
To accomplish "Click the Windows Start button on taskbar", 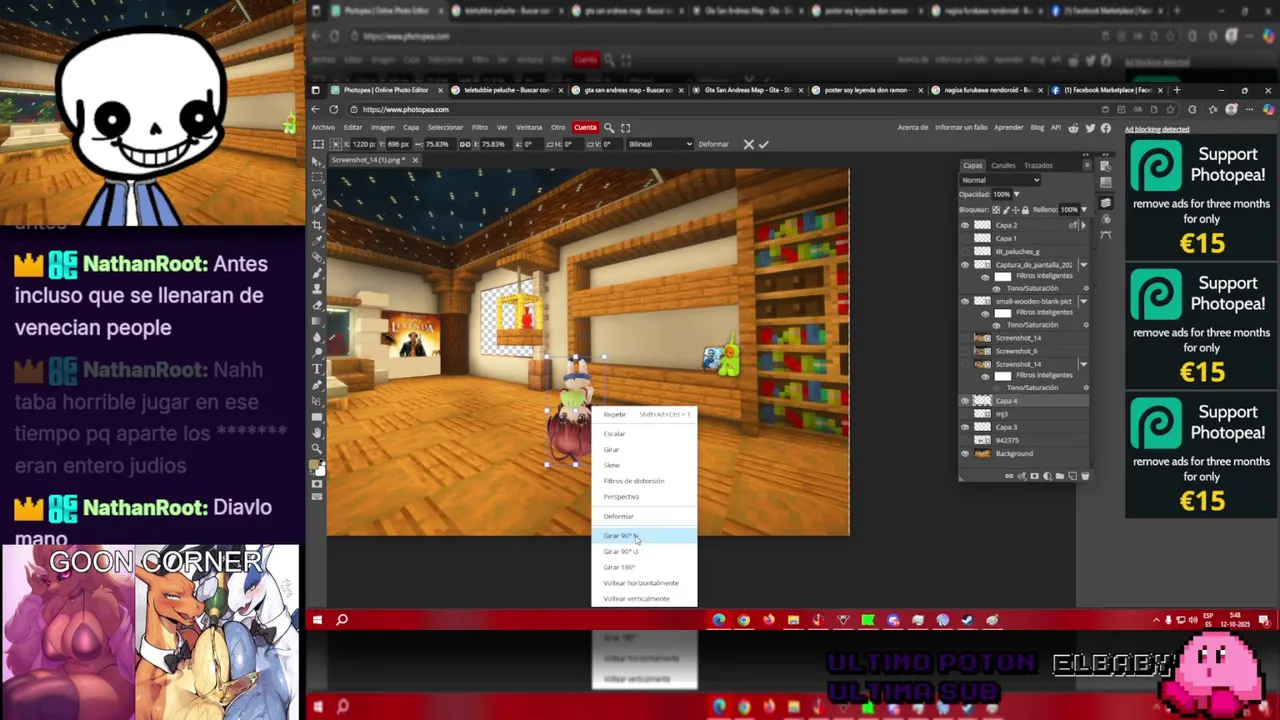I will click(317, 620).
